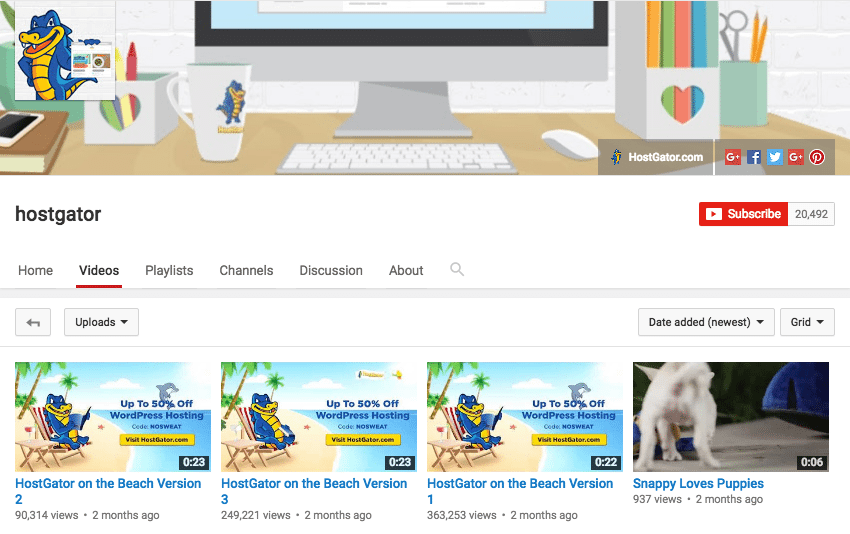Image resolution: width=850 pixels, height=534 pixels.
Task: Click the hostgator channel name heading
Action: (58, 214)
